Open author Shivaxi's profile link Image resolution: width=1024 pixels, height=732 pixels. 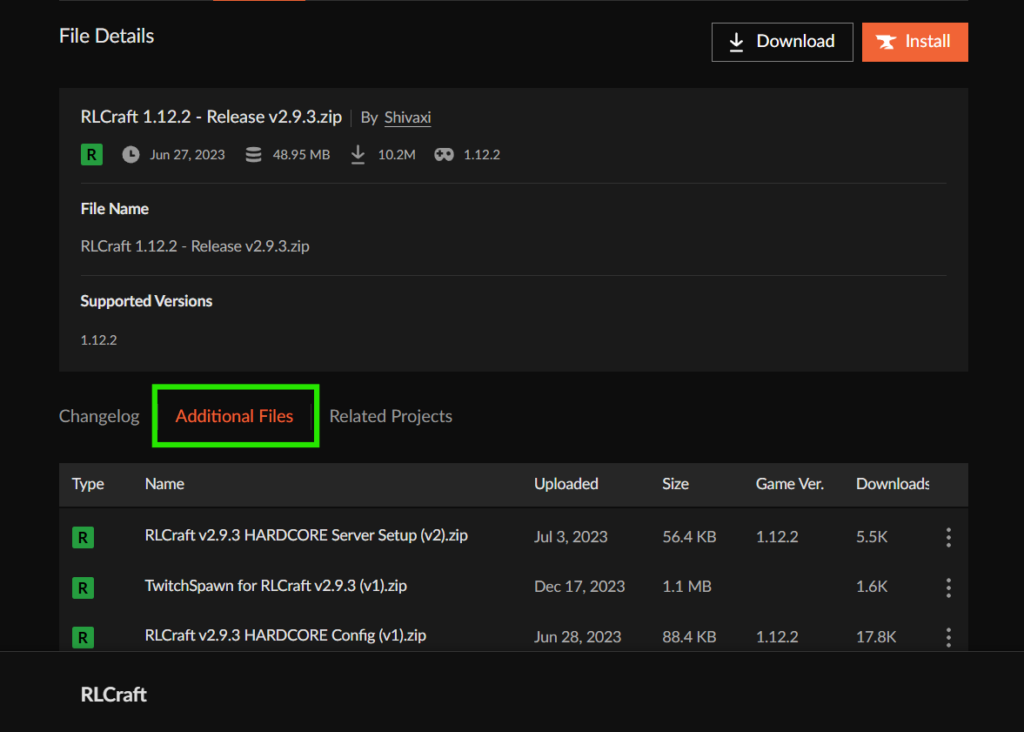point(407,118)
